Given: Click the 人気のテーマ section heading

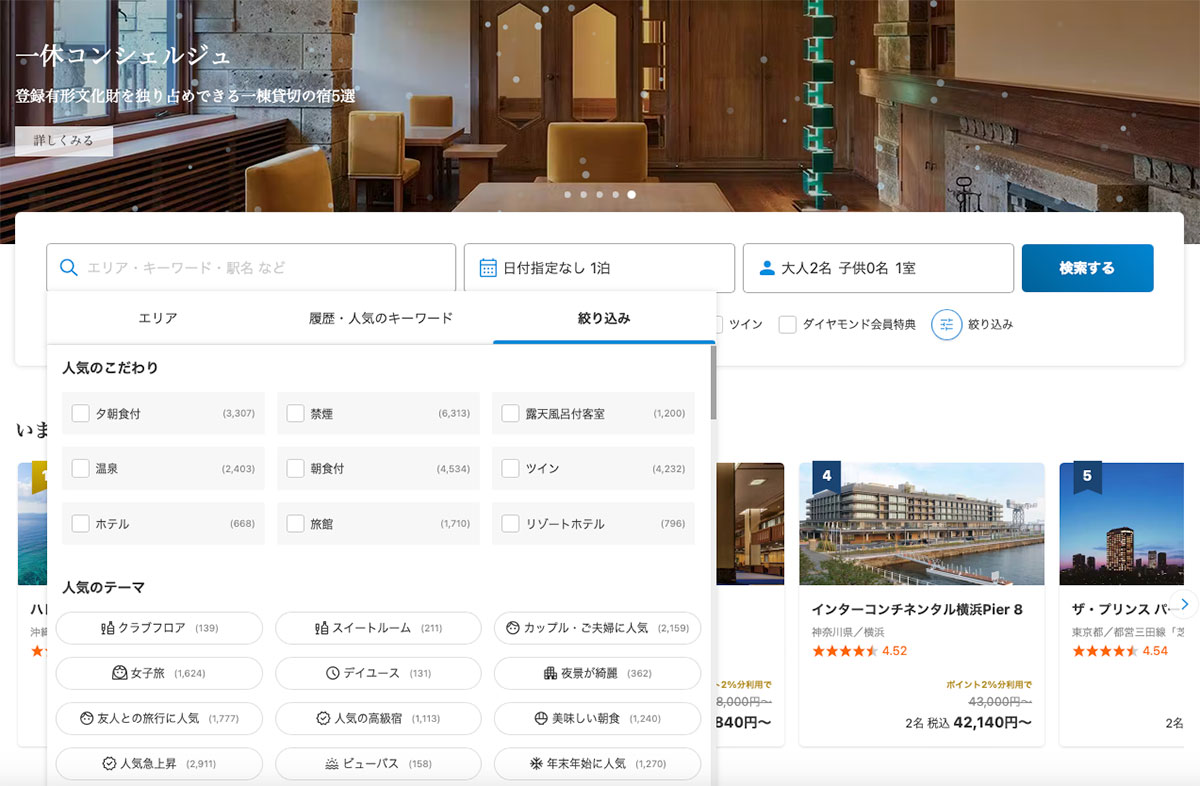Looking at the screenshot, I should point(104,587).
